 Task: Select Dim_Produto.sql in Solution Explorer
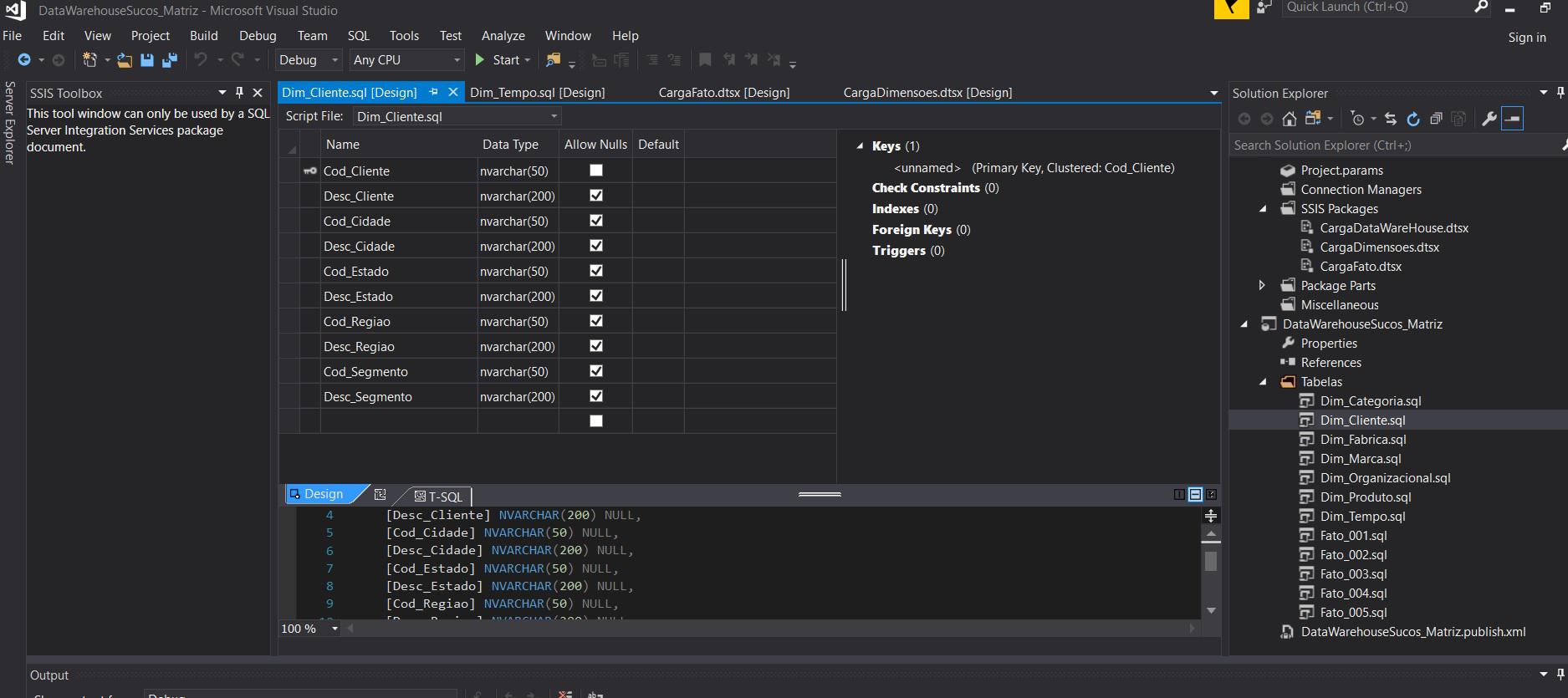click(1366, 497)
